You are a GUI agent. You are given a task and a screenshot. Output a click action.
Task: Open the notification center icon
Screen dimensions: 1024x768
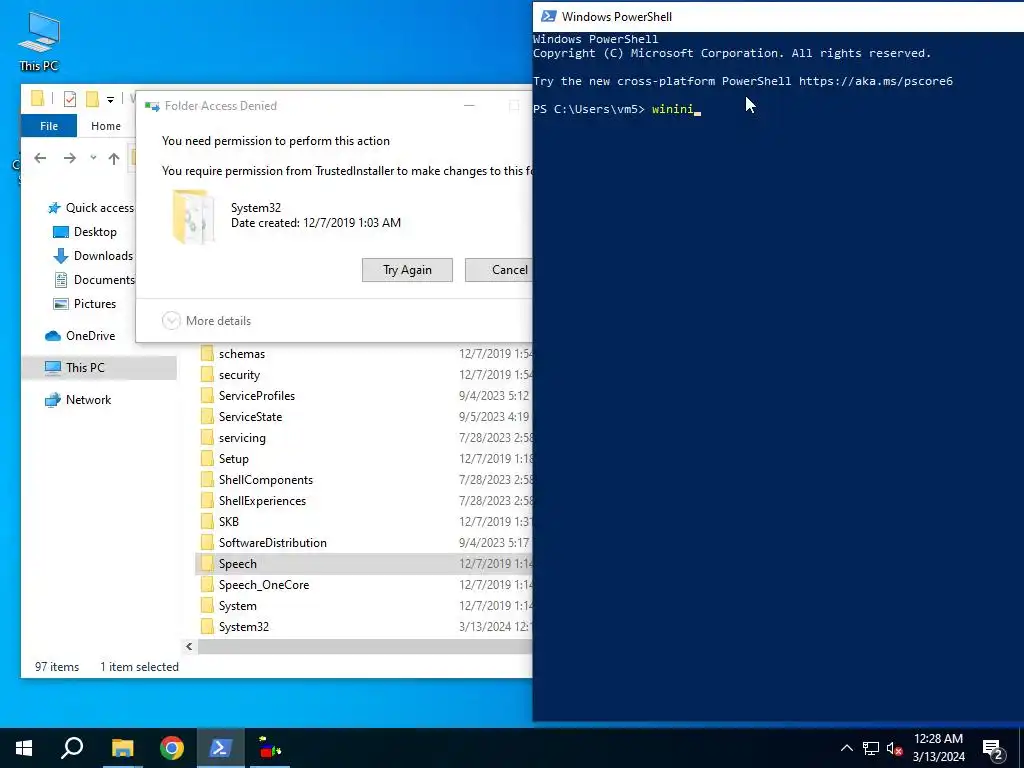coord(993,748)
